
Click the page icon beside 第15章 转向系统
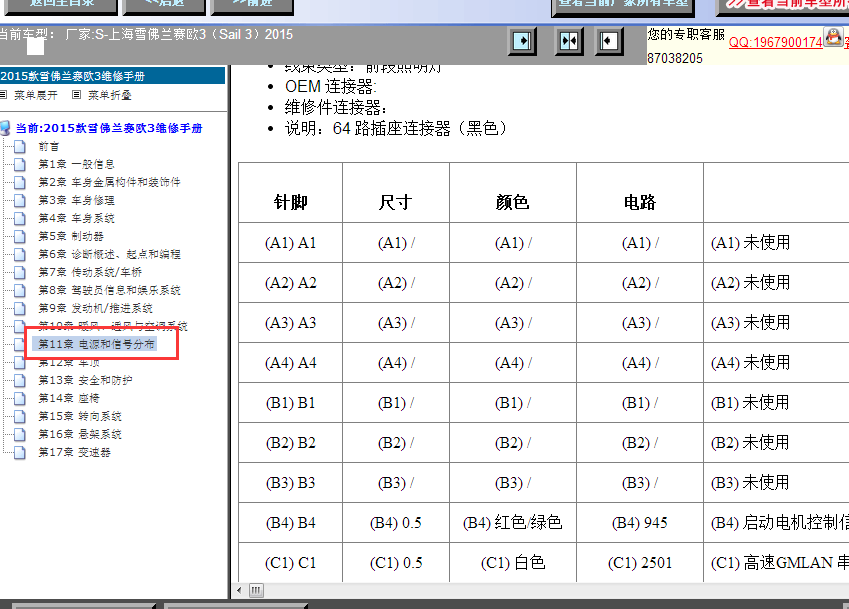coord(19,416)
